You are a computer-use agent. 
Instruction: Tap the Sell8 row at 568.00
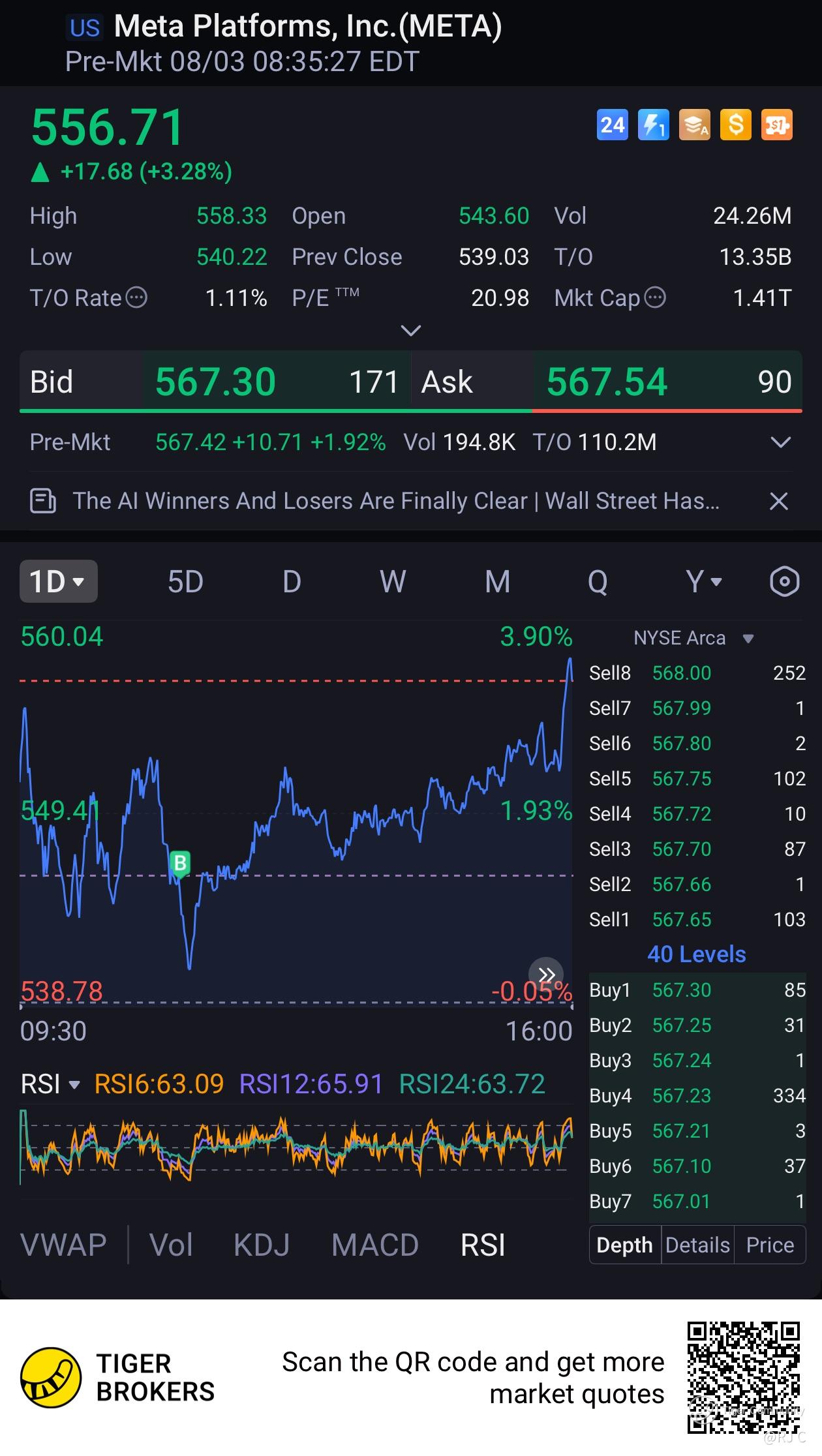pos(697,673)
